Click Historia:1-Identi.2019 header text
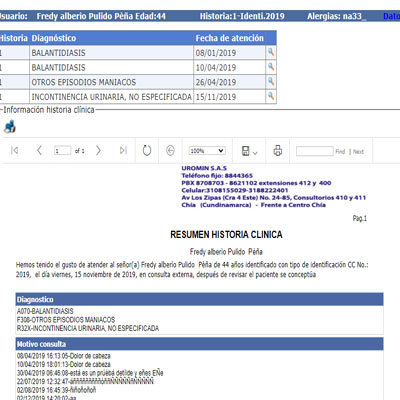Screen dimensions: 400x400 tap(242, 16)
